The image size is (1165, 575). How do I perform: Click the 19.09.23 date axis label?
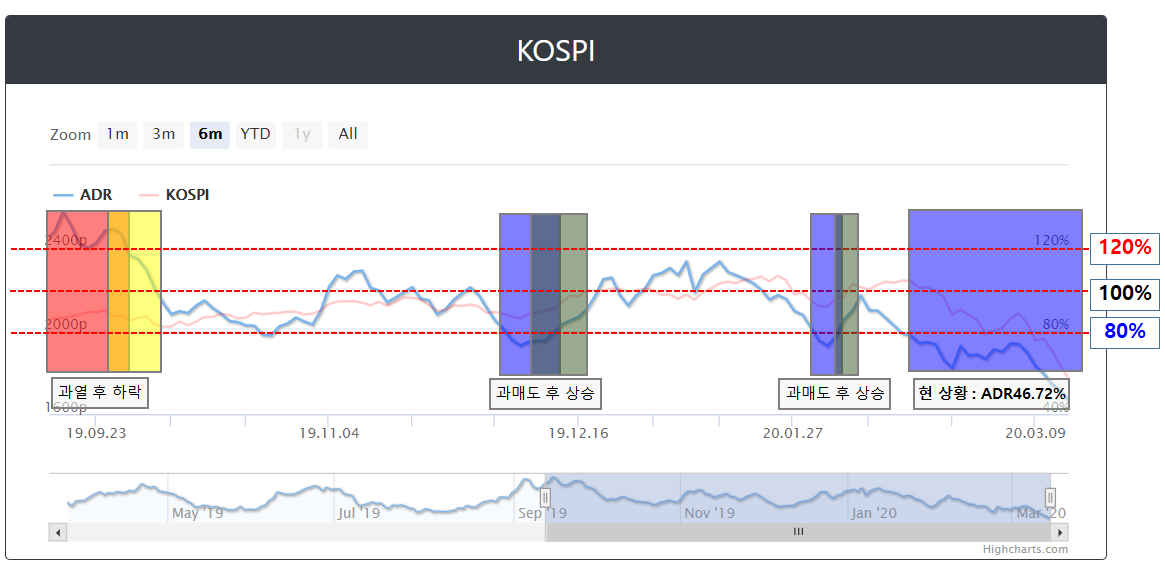click(96, 433)
